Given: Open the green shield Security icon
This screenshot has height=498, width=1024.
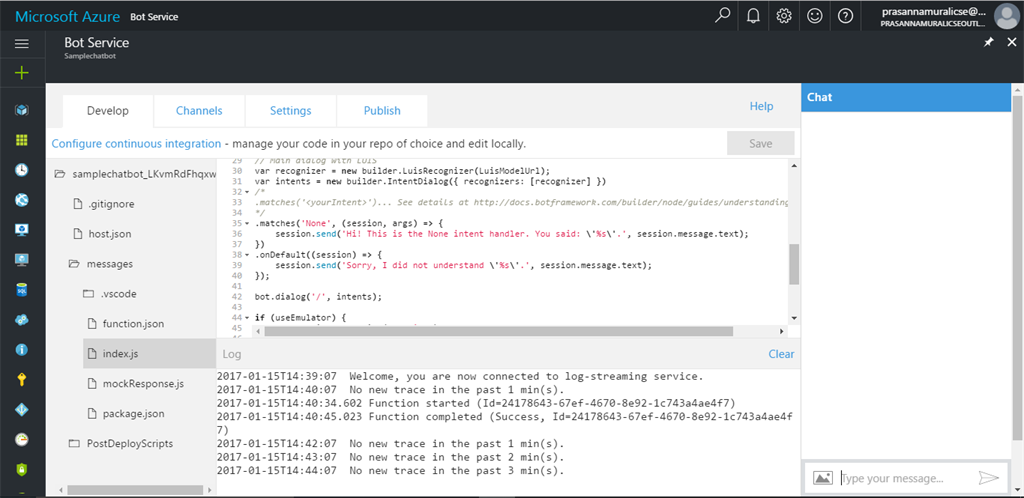Looking at the screenshot, I should (x=22, y=469).
